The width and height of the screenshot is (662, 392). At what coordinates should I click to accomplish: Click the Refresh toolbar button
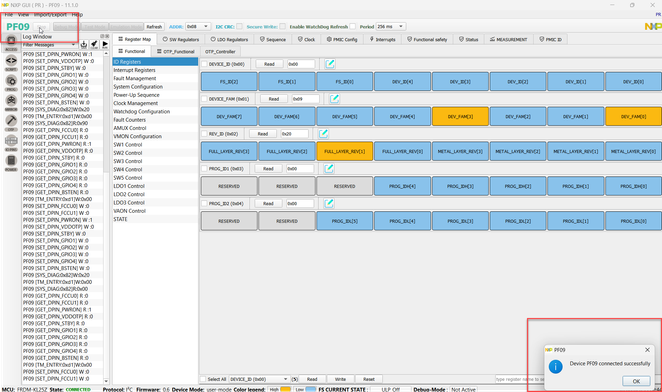point(154,27)
